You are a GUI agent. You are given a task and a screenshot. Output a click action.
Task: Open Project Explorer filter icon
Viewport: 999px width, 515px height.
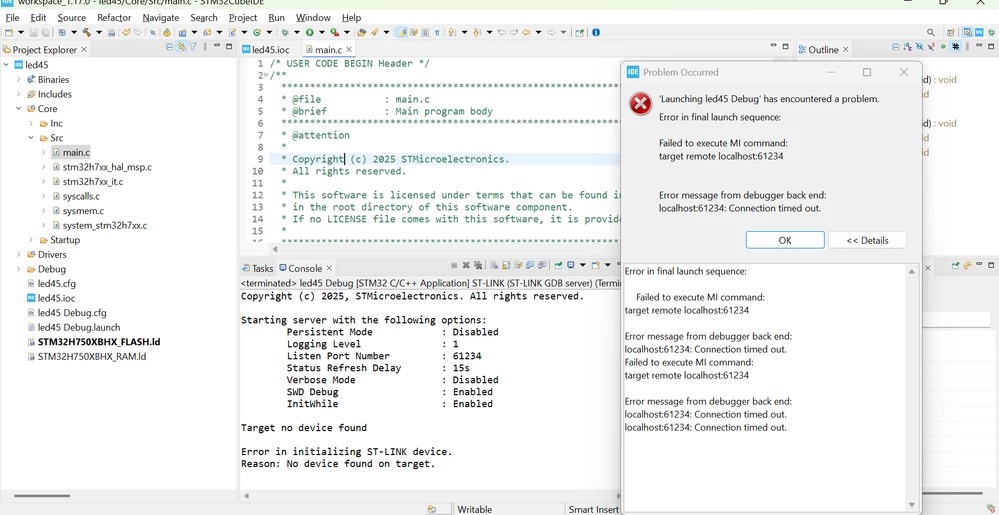192,47
